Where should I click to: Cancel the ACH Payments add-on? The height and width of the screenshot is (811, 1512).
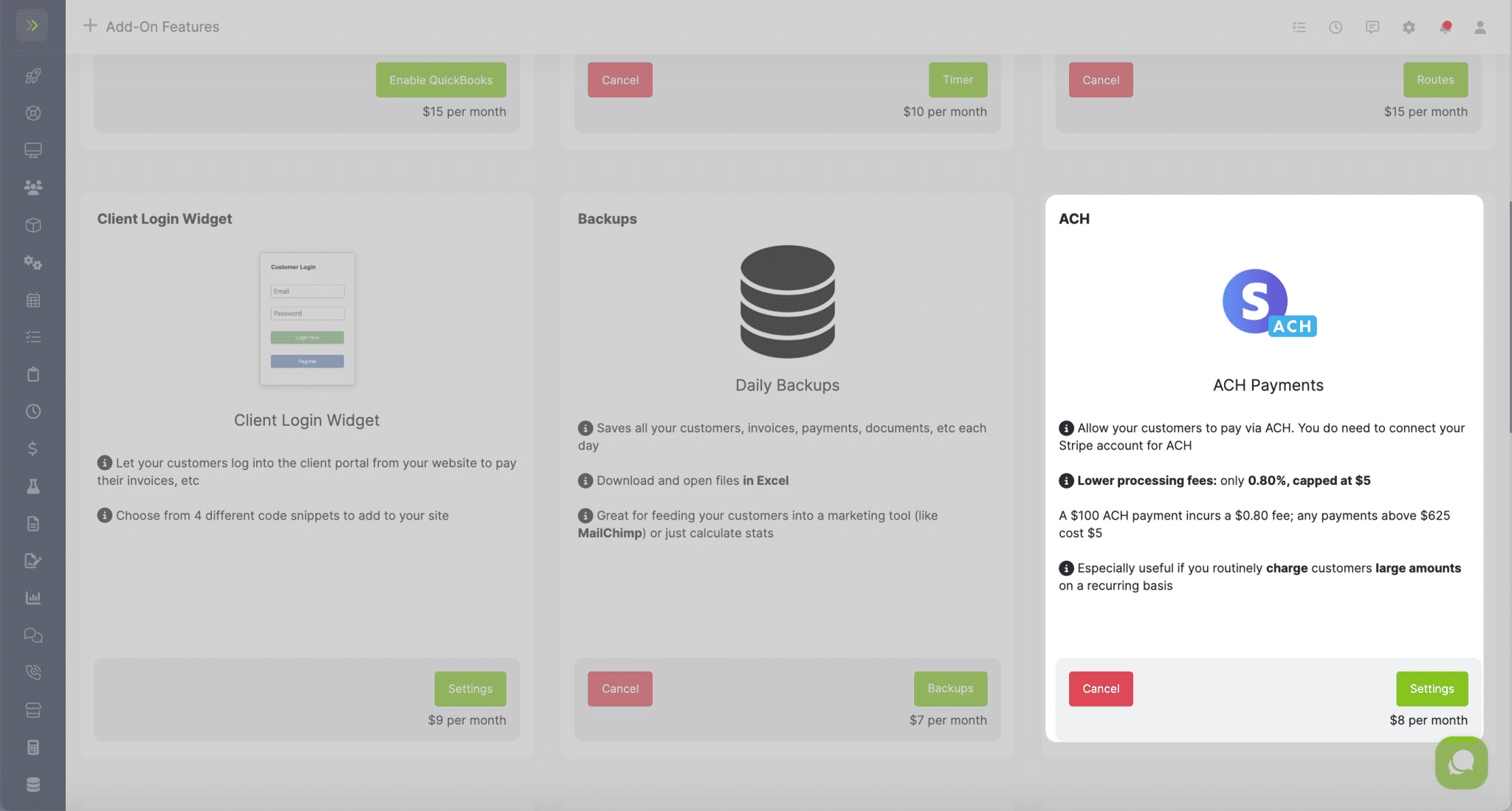tap(1101, 689)
